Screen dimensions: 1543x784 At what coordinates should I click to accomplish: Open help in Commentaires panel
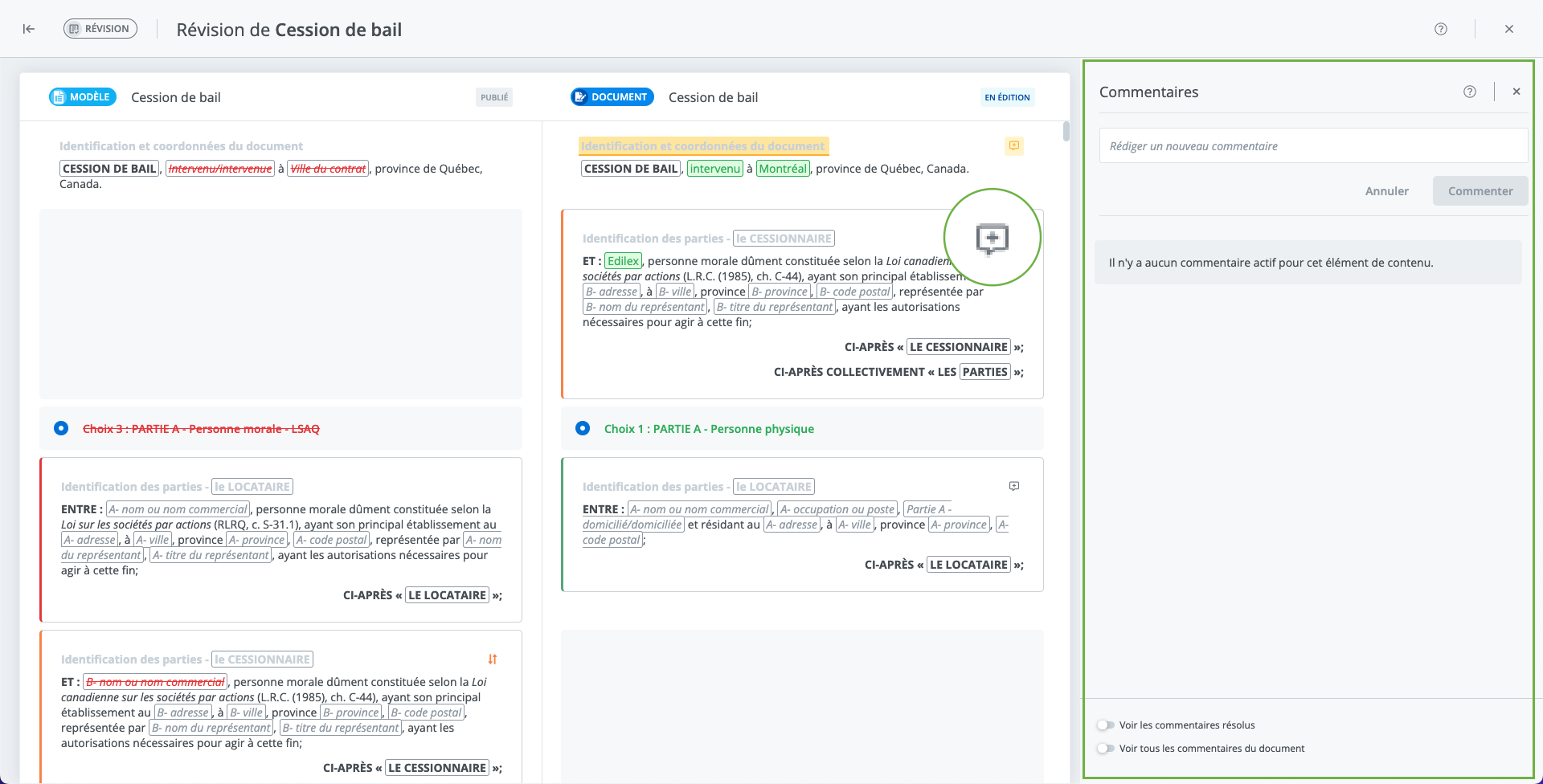coord(1470,92)
